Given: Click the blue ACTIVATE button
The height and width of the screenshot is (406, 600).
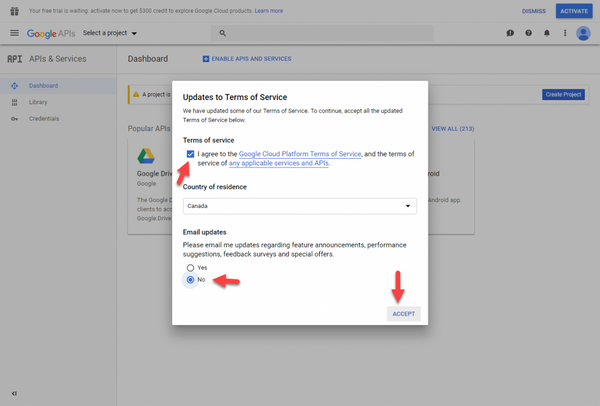Looking at the screenshot, I should pyautogui.click(x=574, y=11).
